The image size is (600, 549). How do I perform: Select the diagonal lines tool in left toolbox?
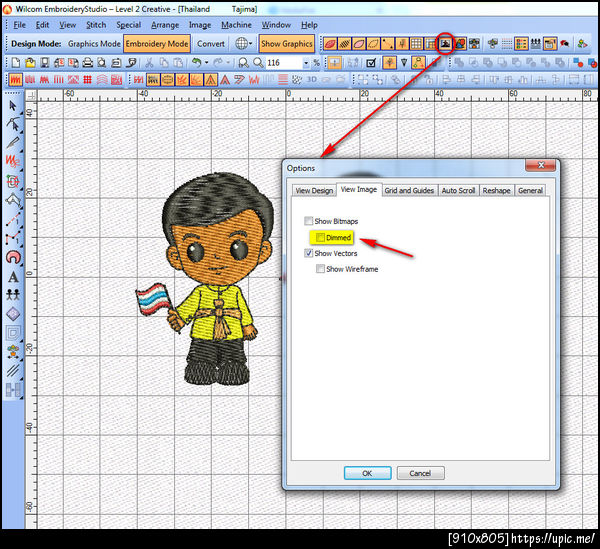[x=13, y=370]
